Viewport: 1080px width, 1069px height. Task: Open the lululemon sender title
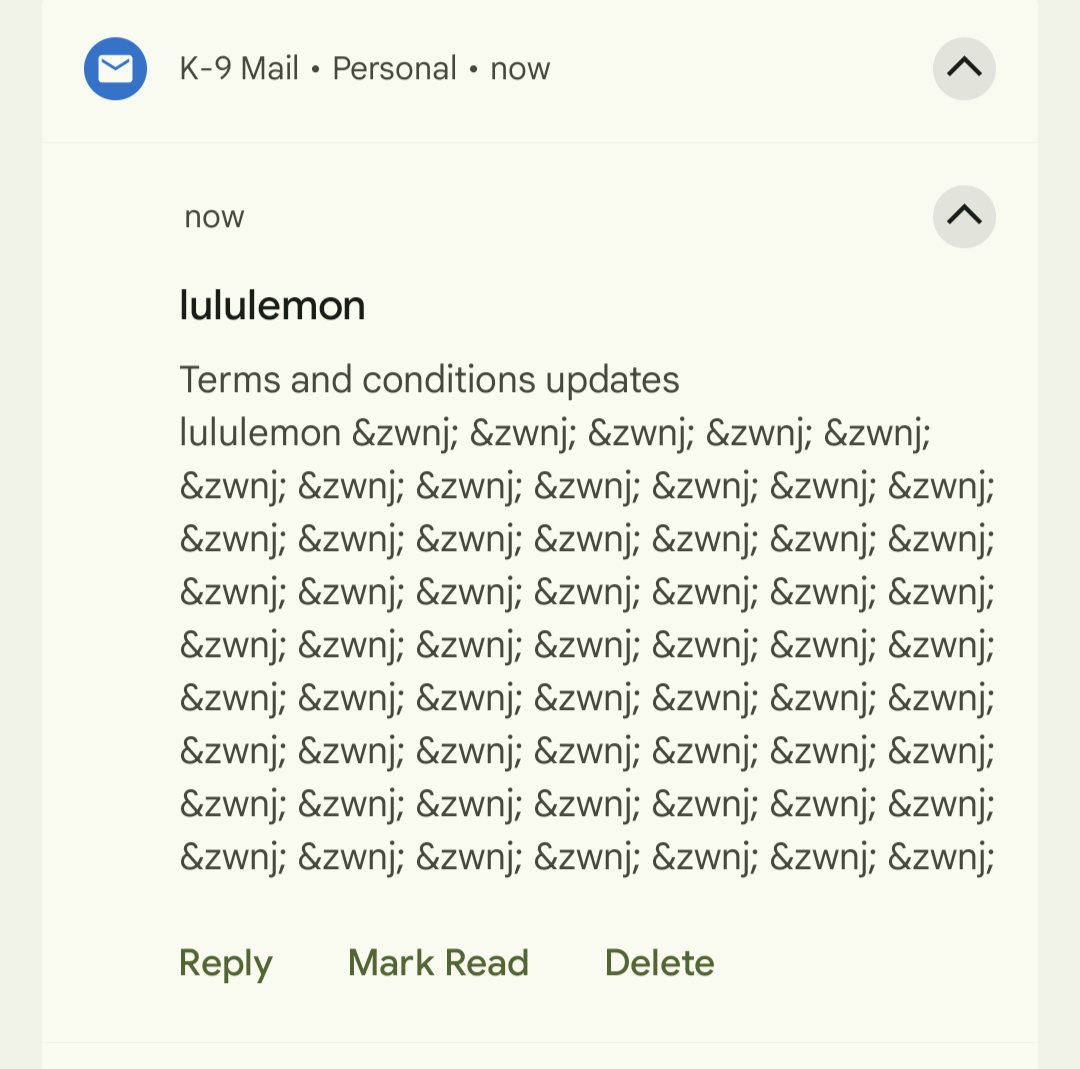[x=272, y=305]
